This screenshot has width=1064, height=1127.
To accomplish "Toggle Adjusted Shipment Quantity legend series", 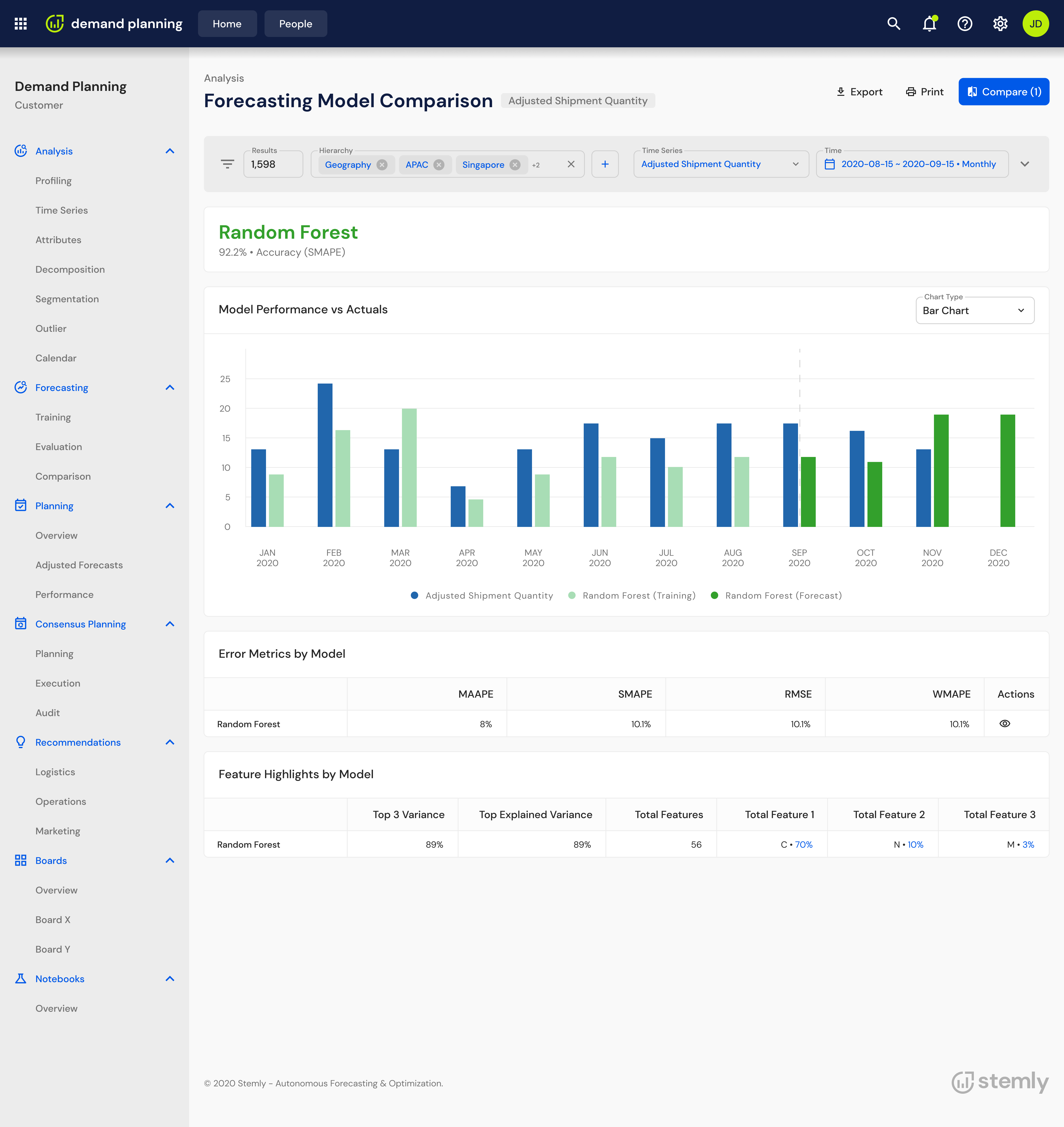I will point(482,596).
